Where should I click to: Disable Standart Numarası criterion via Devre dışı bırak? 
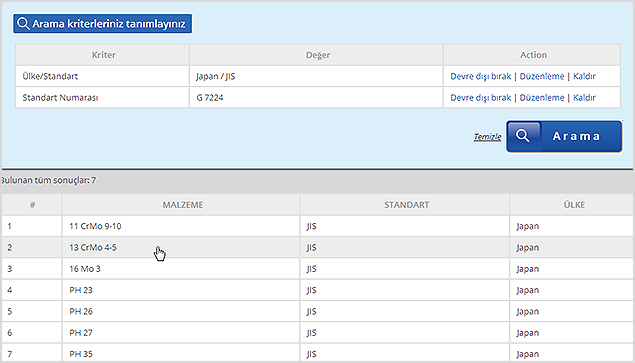[x=480, y=98]
